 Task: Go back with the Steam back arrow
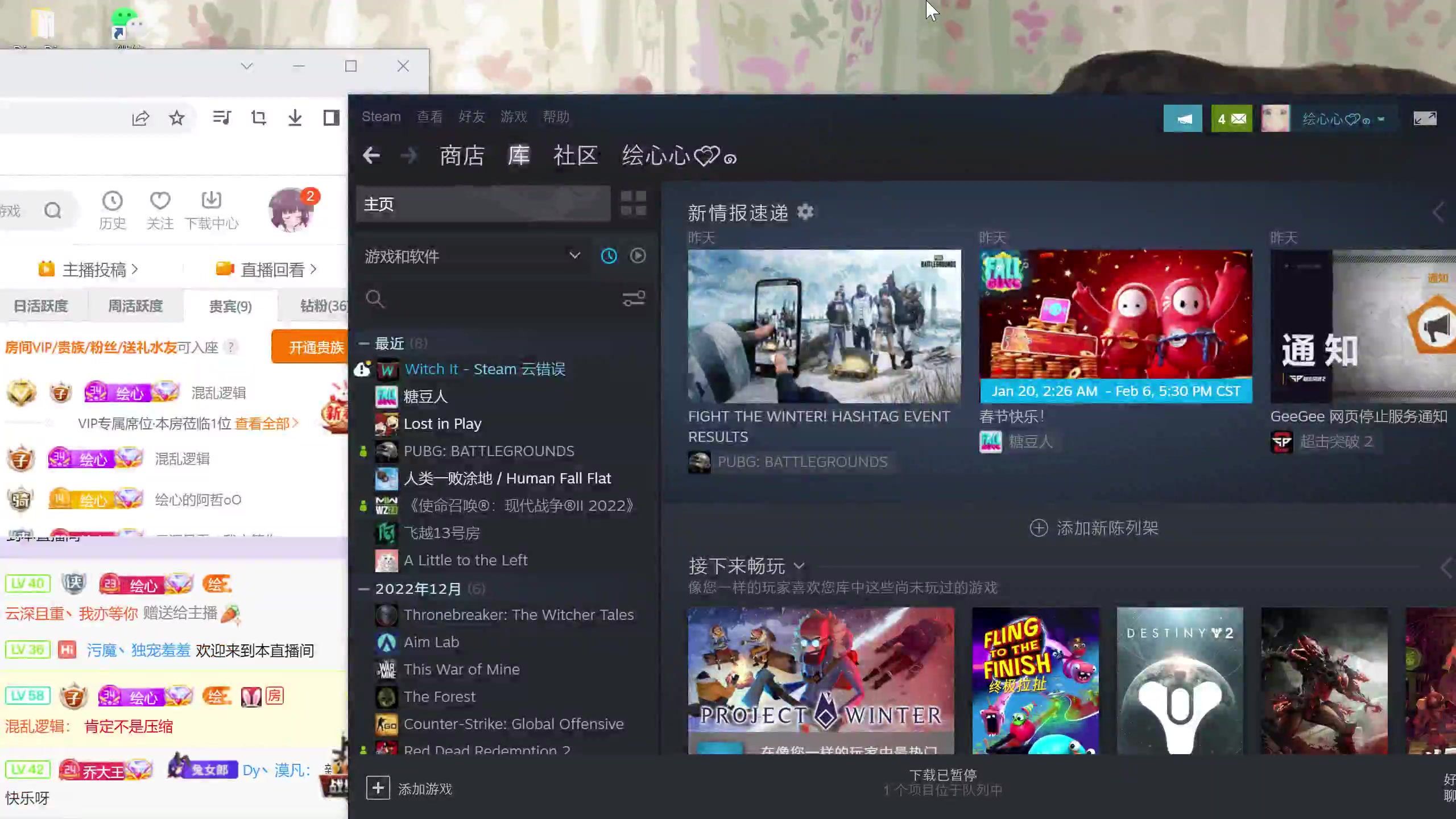(x=371, y=155)
